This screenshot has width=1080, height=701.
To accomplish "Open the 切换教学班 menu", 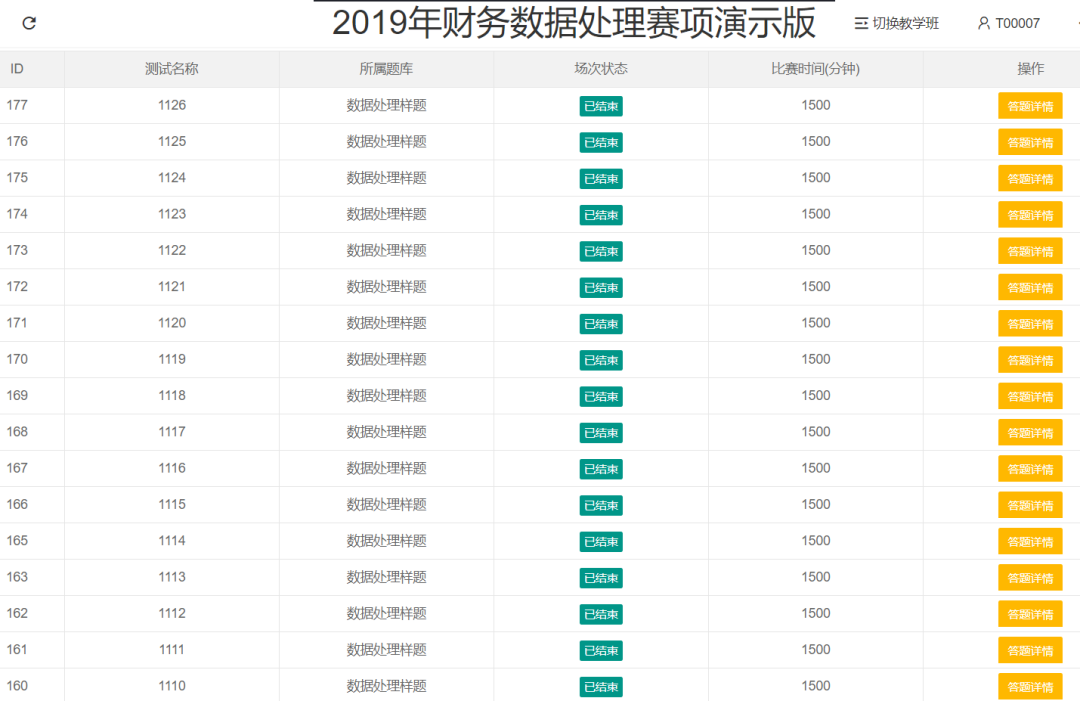I will [896, 23].
